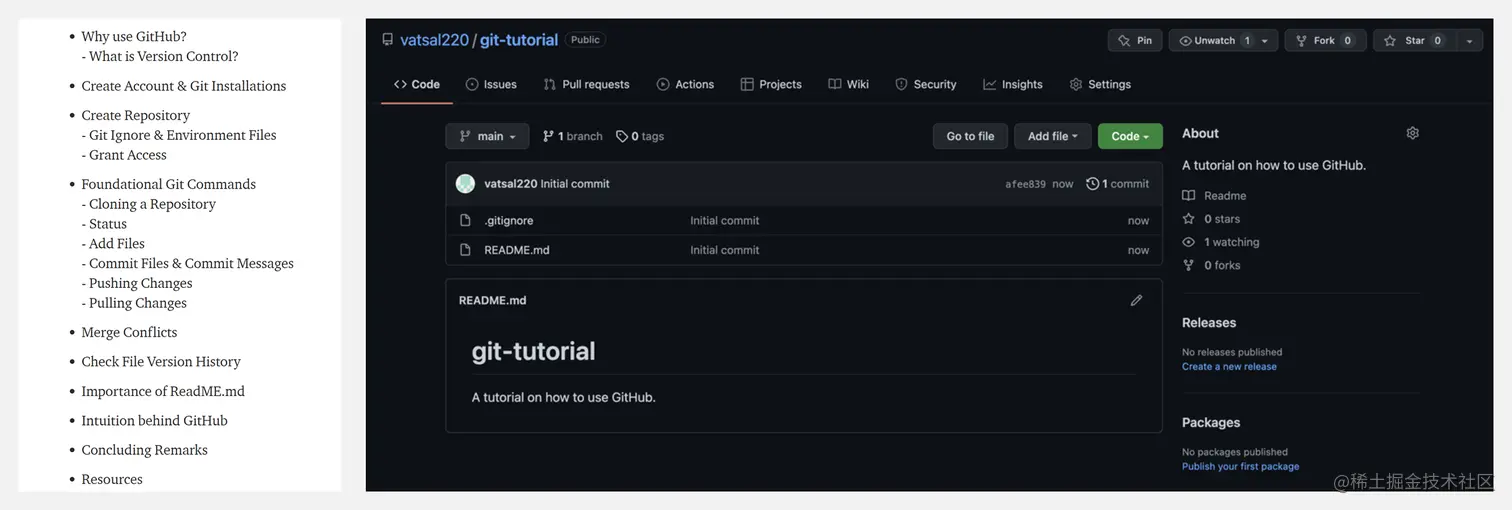The height and width of the screenshot is (510, 1512).
Task: Open the Insights tab
Action: pyautogui.click(x=1012, y=84)
